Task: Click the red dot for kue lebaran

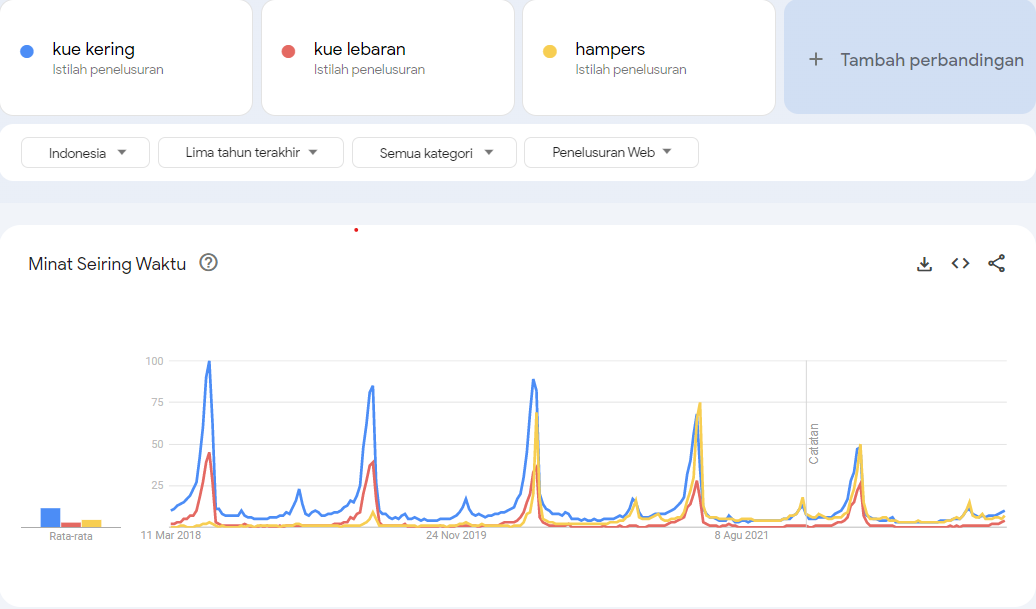Action: (x=288, y=51)
